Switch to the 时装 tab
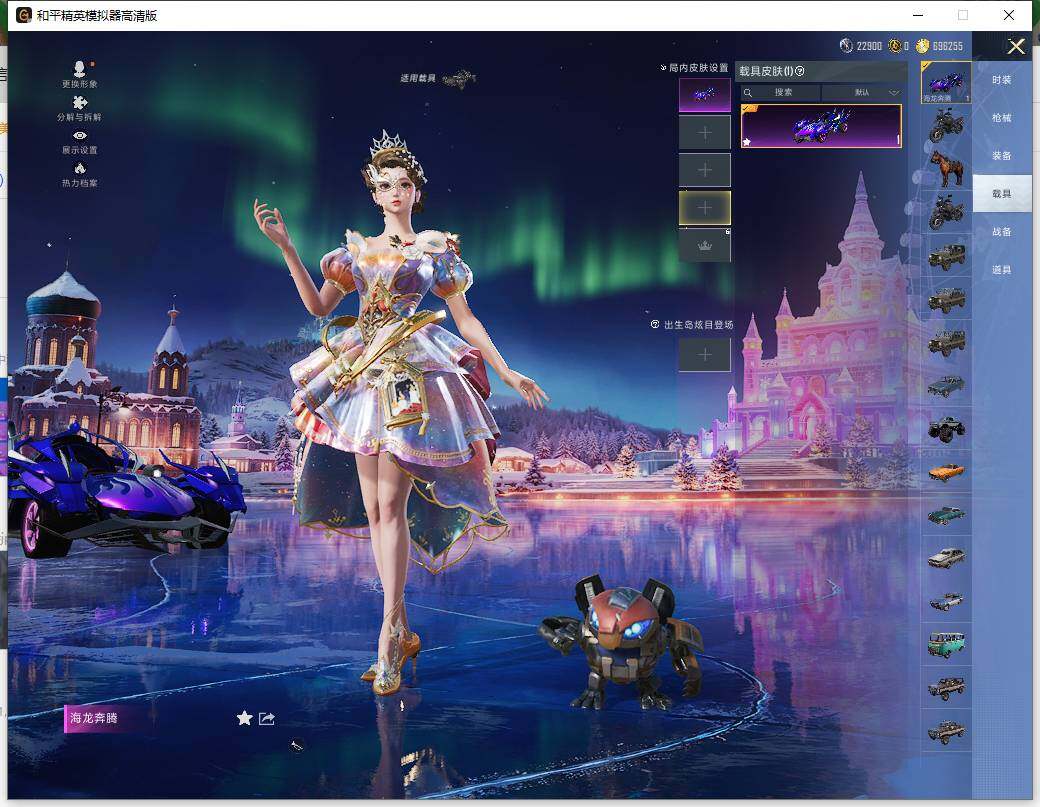The height and width of the screenshot is (807, 1040). click(x=1002, y=80)
